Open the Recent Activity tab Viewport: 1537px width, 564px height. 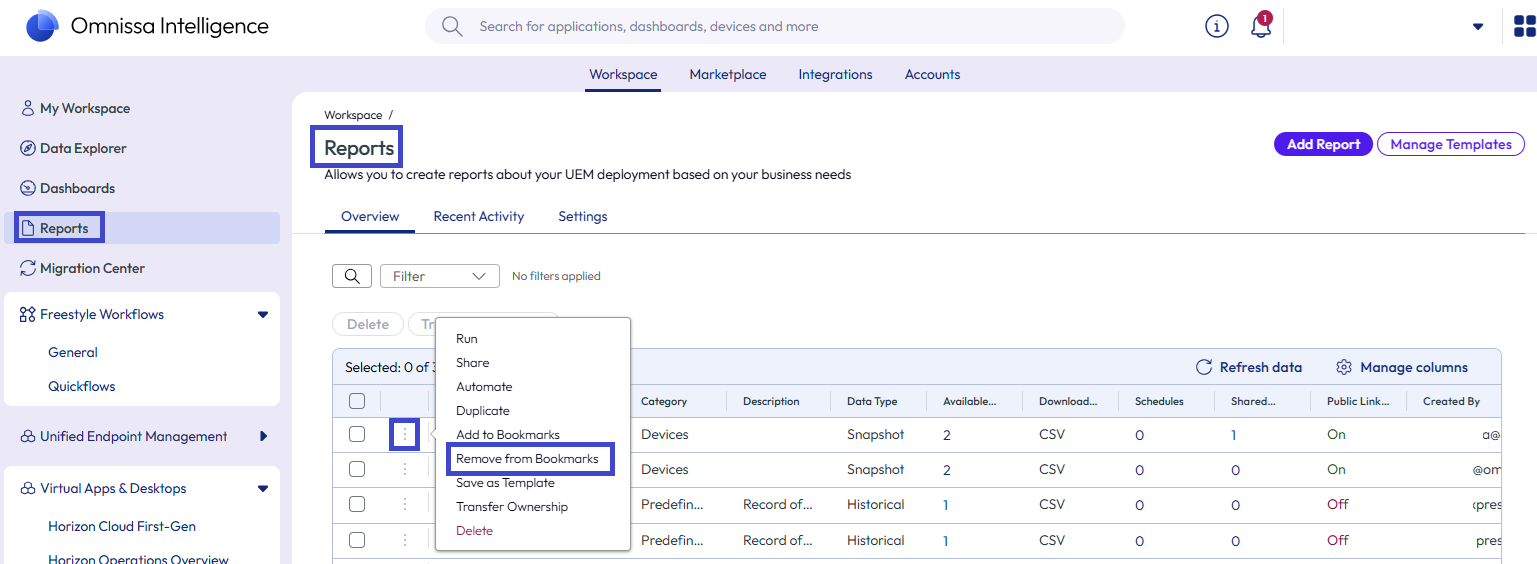point(479,217)
